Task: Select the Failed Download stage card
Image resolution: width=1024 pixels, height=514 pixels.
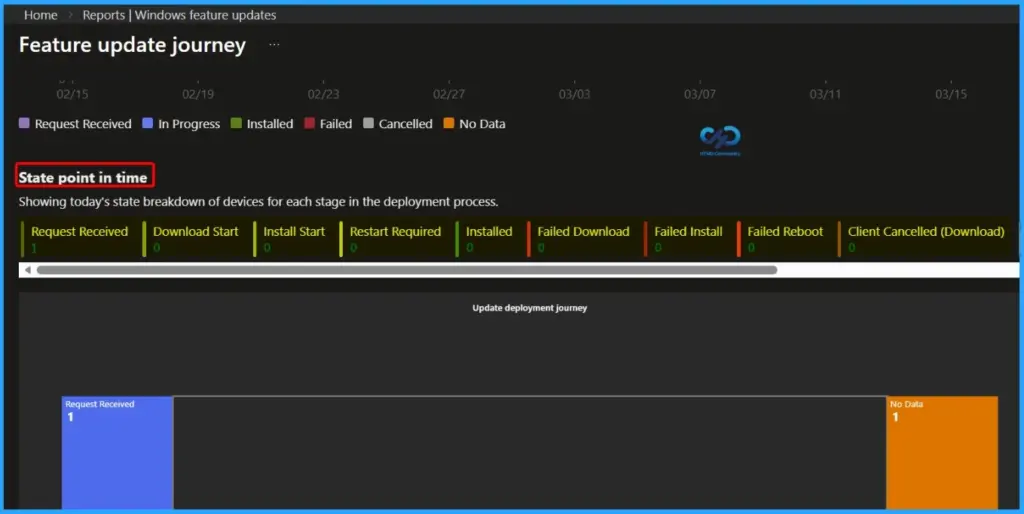Action: [x=581, y=239]
